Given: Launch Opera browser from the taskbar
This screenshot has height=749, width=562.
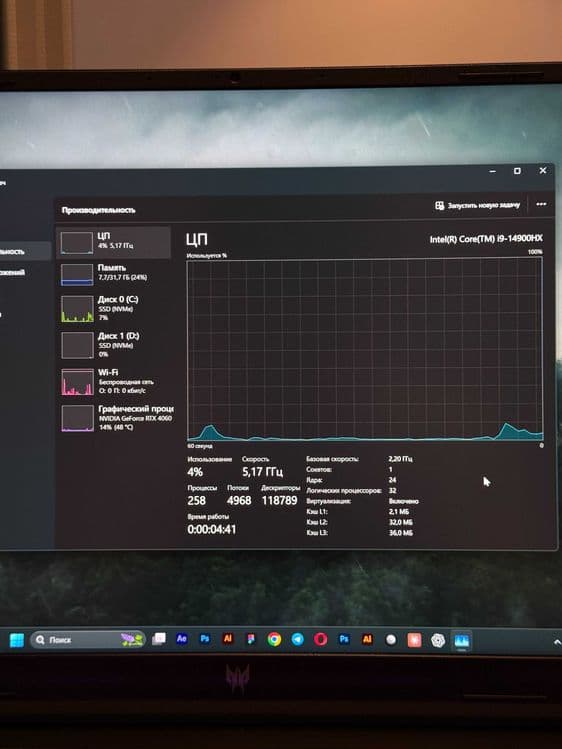Looking at the screenshot, I should point(320,640).
